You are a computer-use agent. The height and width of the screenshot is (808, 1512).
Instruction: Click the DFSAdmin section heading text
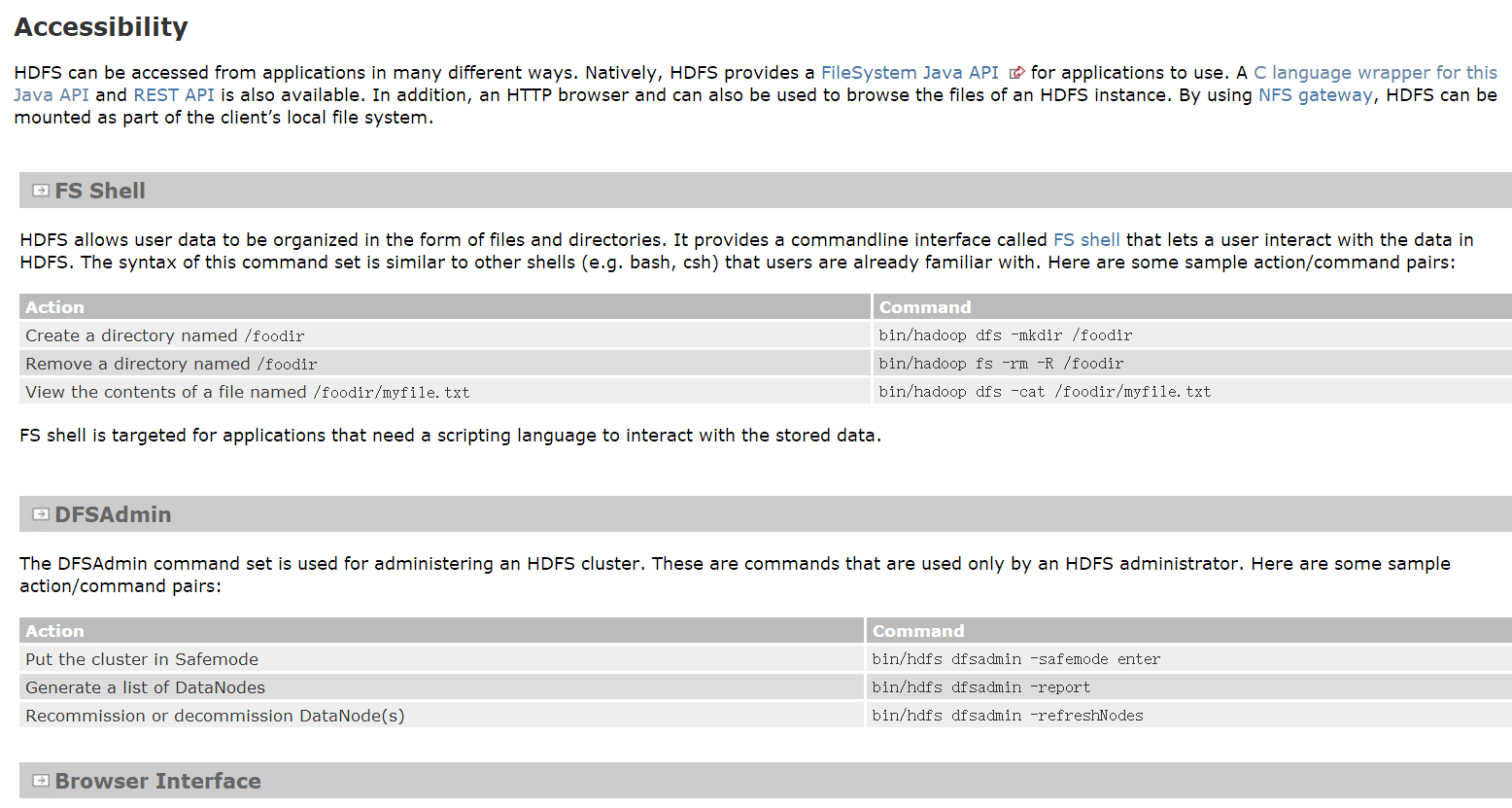coord(113,514)
